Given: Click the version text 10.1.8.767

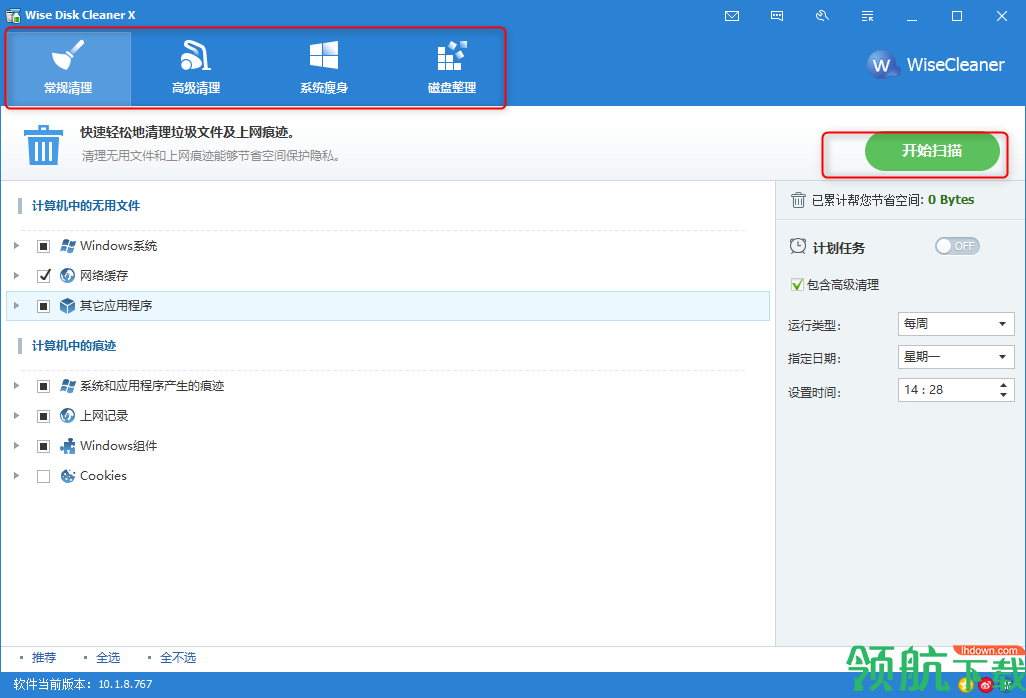Looking at the screenshot, I should 125,684.
